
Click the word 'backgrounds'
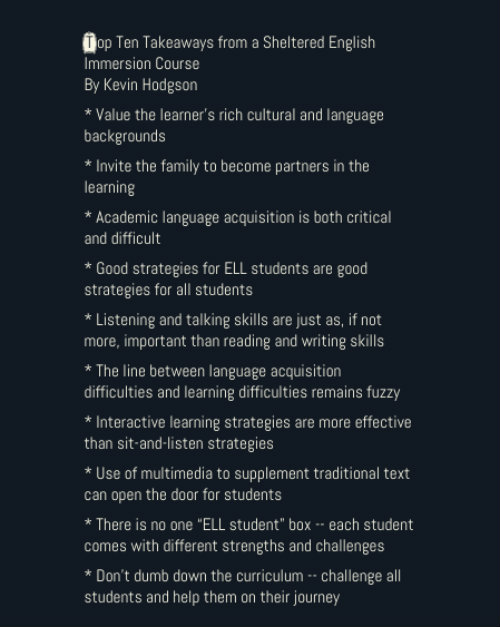click(x=125, y=136)
